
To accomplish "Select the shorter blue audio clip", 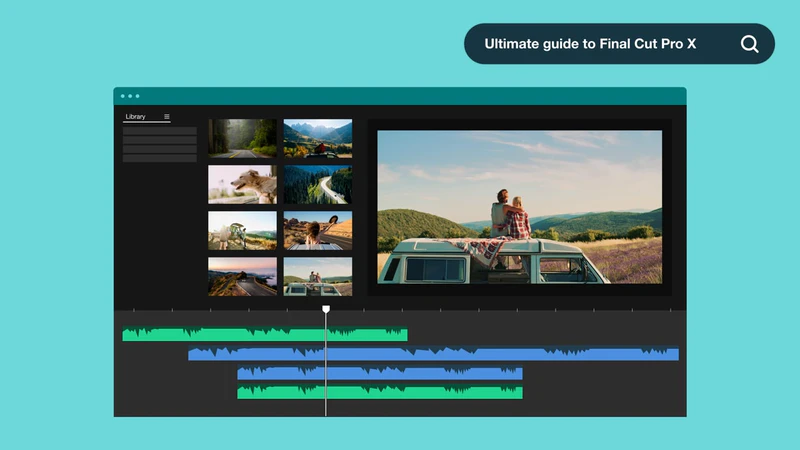I will (x=380, y=373).
